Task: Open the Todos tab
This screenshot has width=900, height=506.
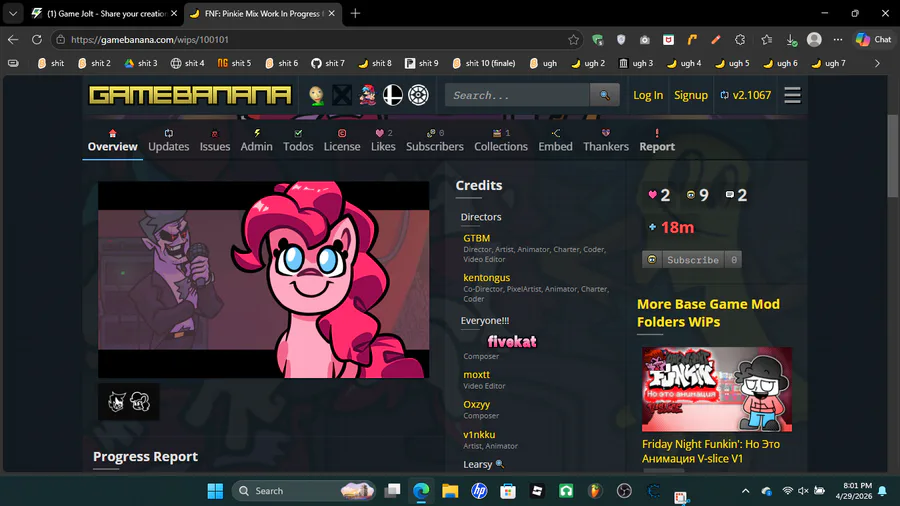Action: click(298, 141)
